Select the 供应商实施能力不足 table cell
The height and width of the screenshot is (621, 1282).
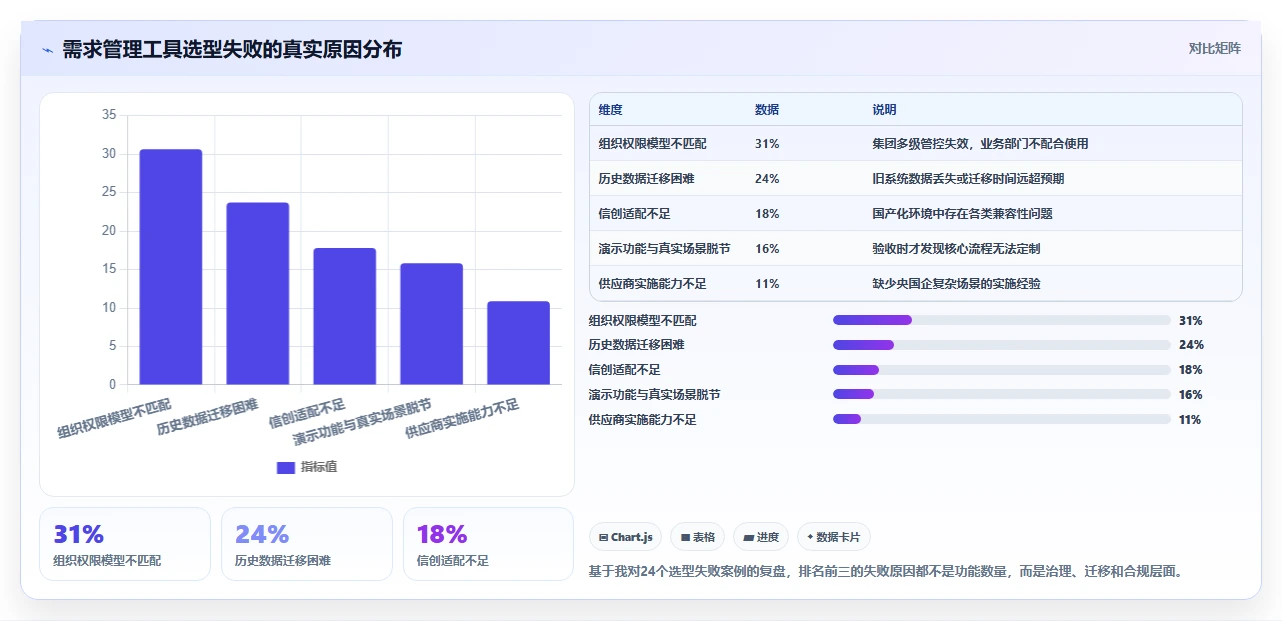click(x=652, y=284)
